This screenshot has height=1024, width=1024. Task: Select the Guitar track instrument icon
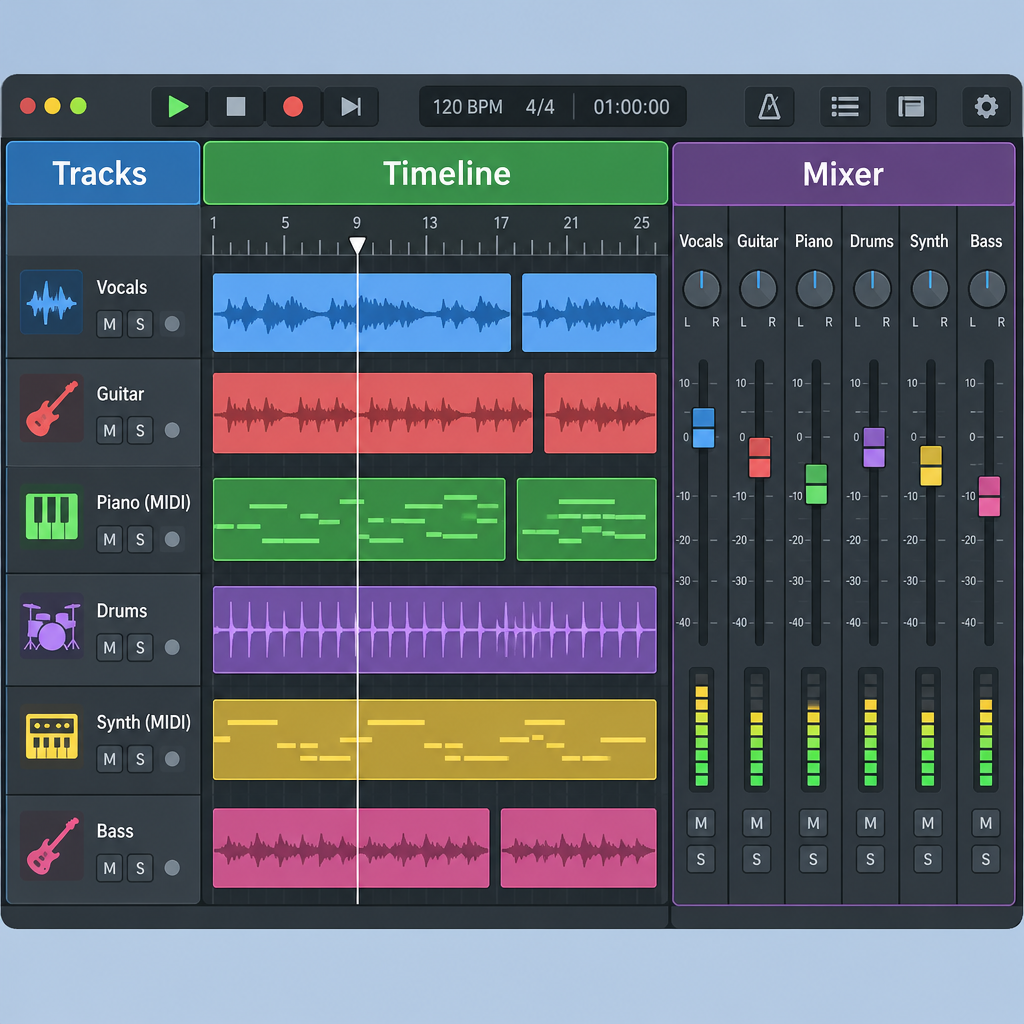tap(52, 408)
